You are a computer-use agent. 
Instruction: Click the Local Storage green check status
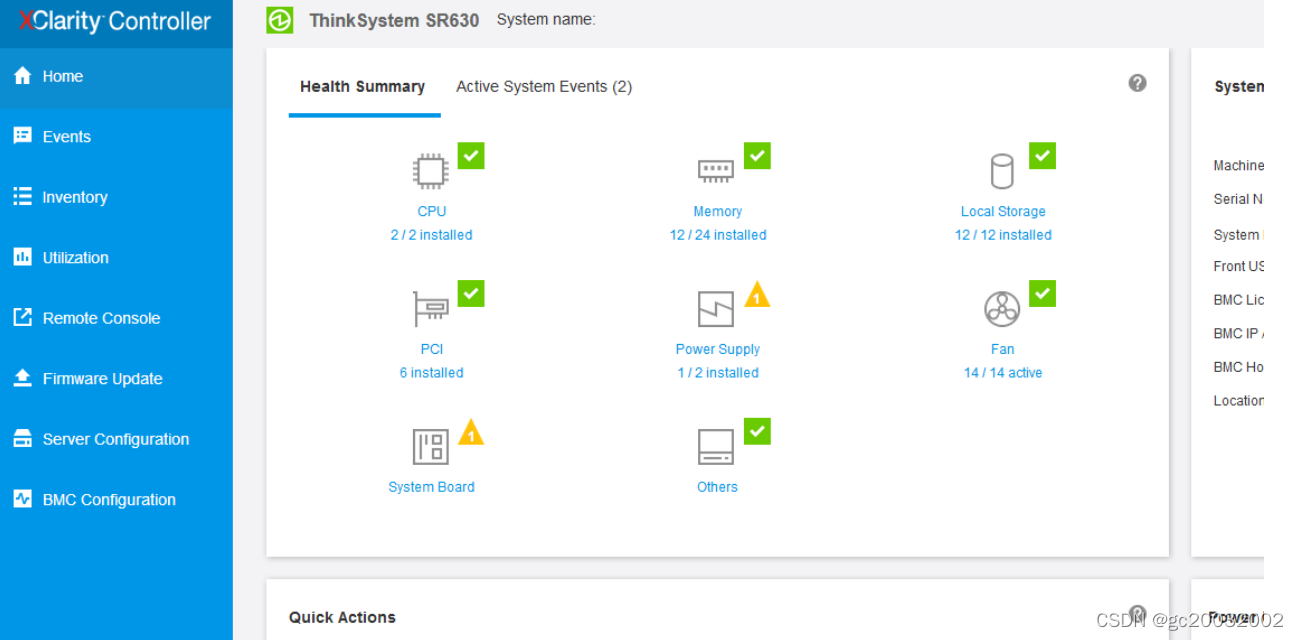point(1042,156)
